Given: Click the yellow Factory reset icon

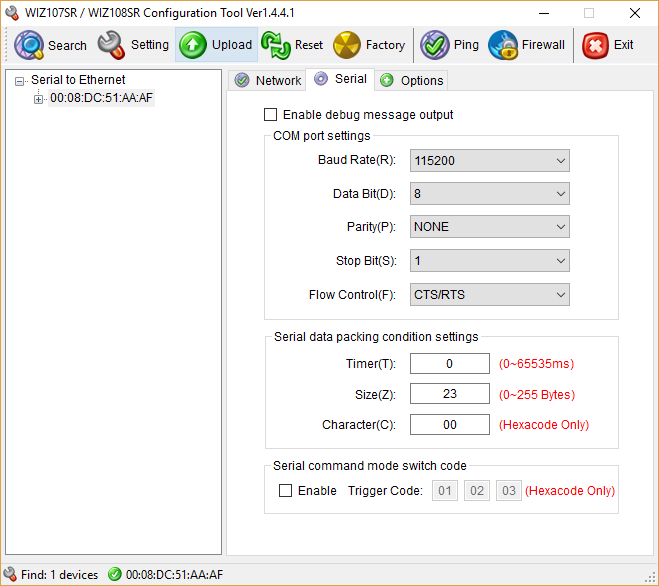Looking at the screenshot, I should (347, 45).
